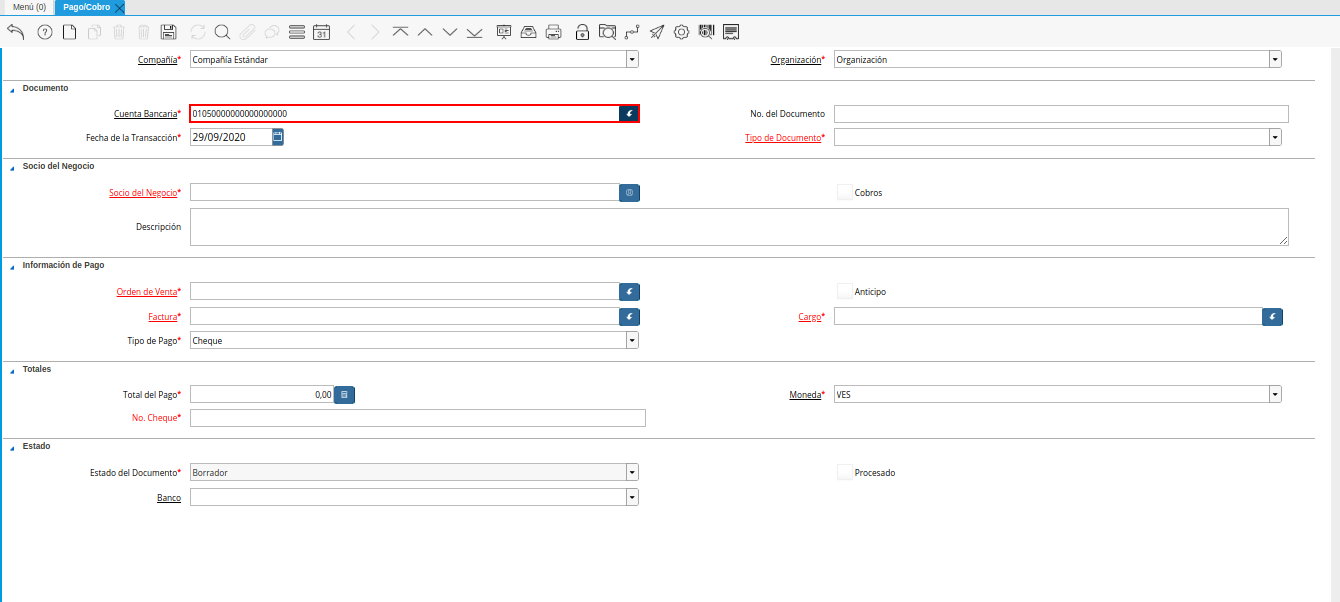The width and height of the screenshot is (1340, 602).
Task: Open the Factura lookup button
Action: 629,317
